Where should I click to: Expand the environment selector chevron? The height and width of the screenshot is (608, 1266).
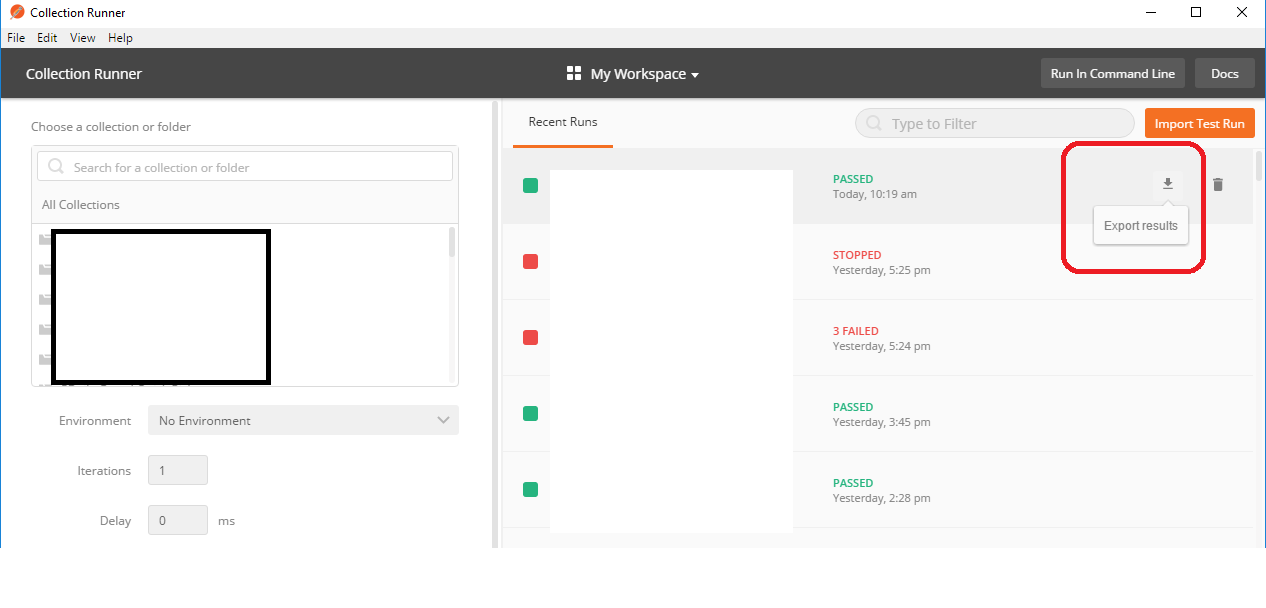tap(443, 420)
